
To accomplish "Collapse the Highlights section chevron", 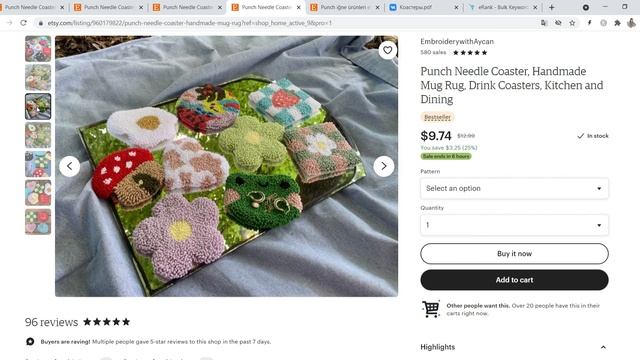I will [x=603, y=347].
